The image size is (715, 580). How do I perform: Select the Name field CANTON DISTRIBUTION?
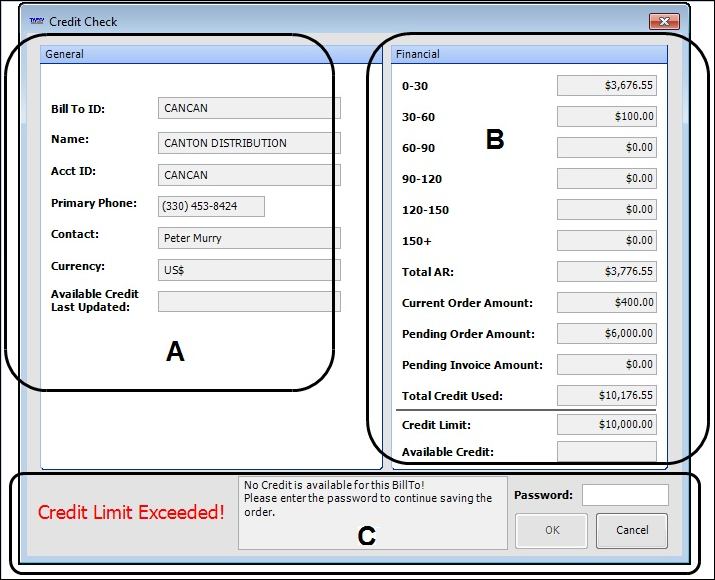tap(249, 143)
